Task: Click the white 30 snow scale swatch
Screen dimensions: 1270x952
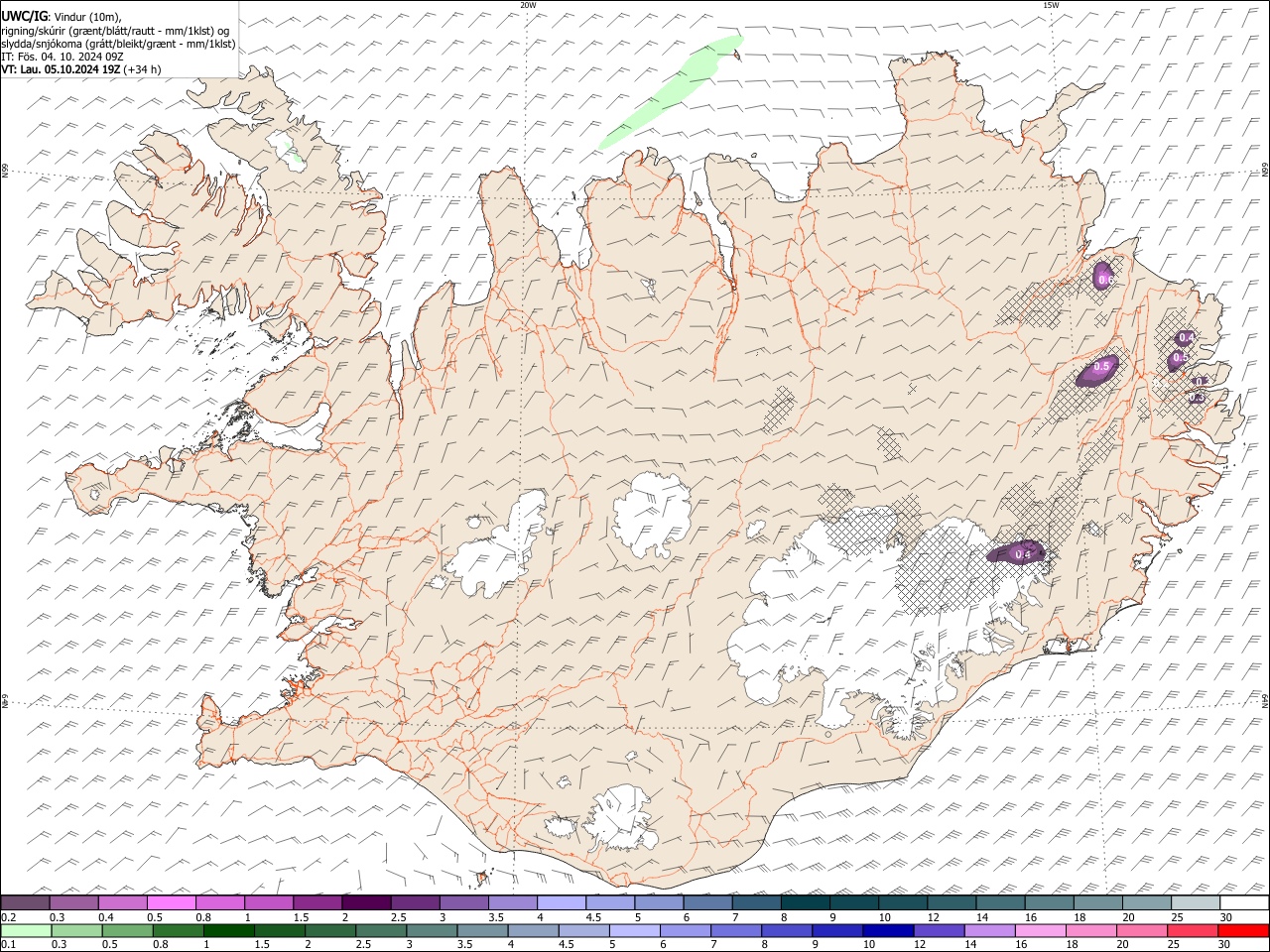Action: pyautogui.click(x=1244, y=902)
